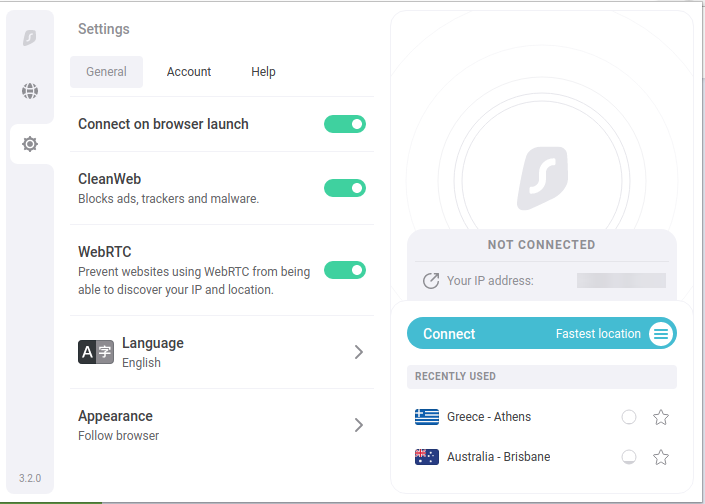Screen dimensions: 705x504
Task: Refresh IP address with the circular arrow icon
Action: pyautogui.click(x=431, y=281)
